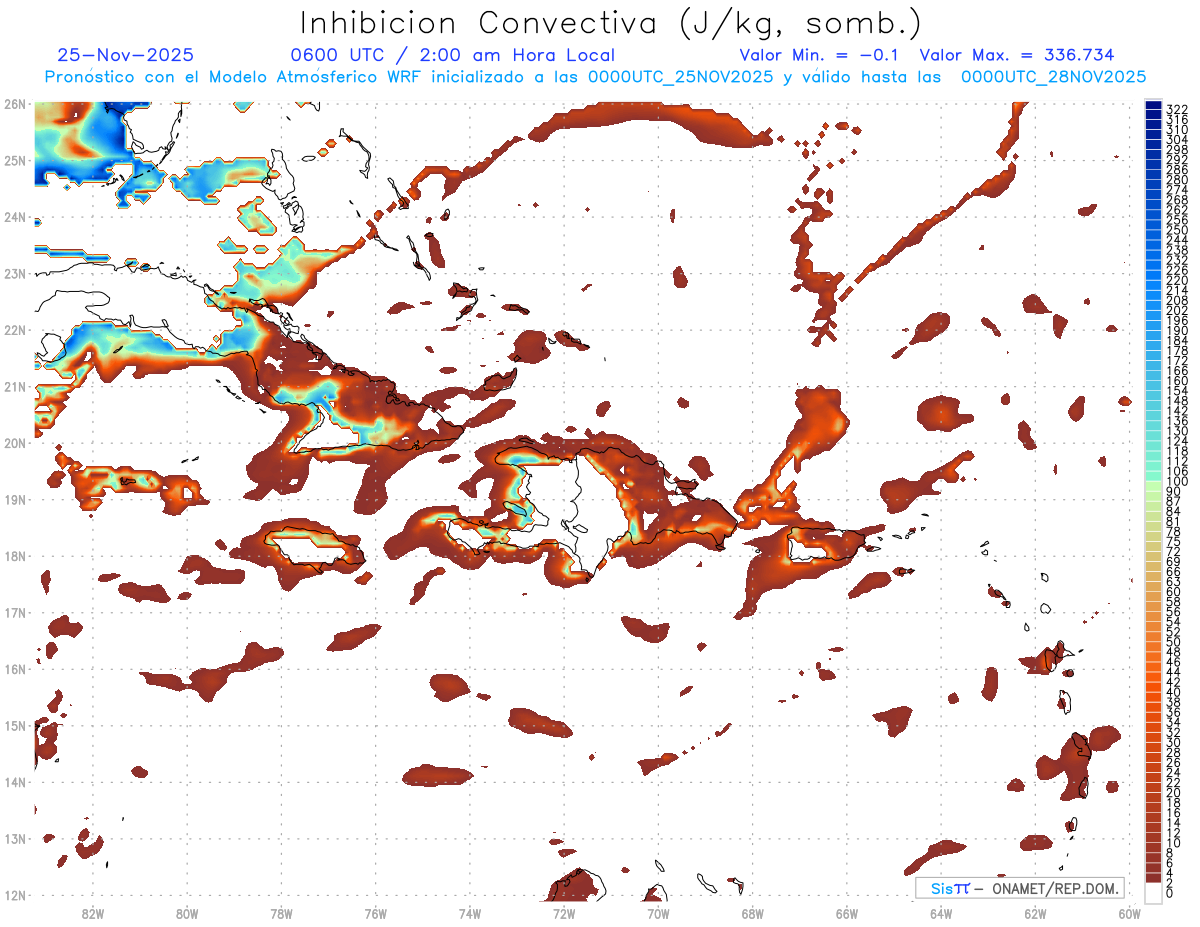Viewport: 1200px width, 927px height.
Task: Click the '72W' longitude label
Action: (564, 913)
